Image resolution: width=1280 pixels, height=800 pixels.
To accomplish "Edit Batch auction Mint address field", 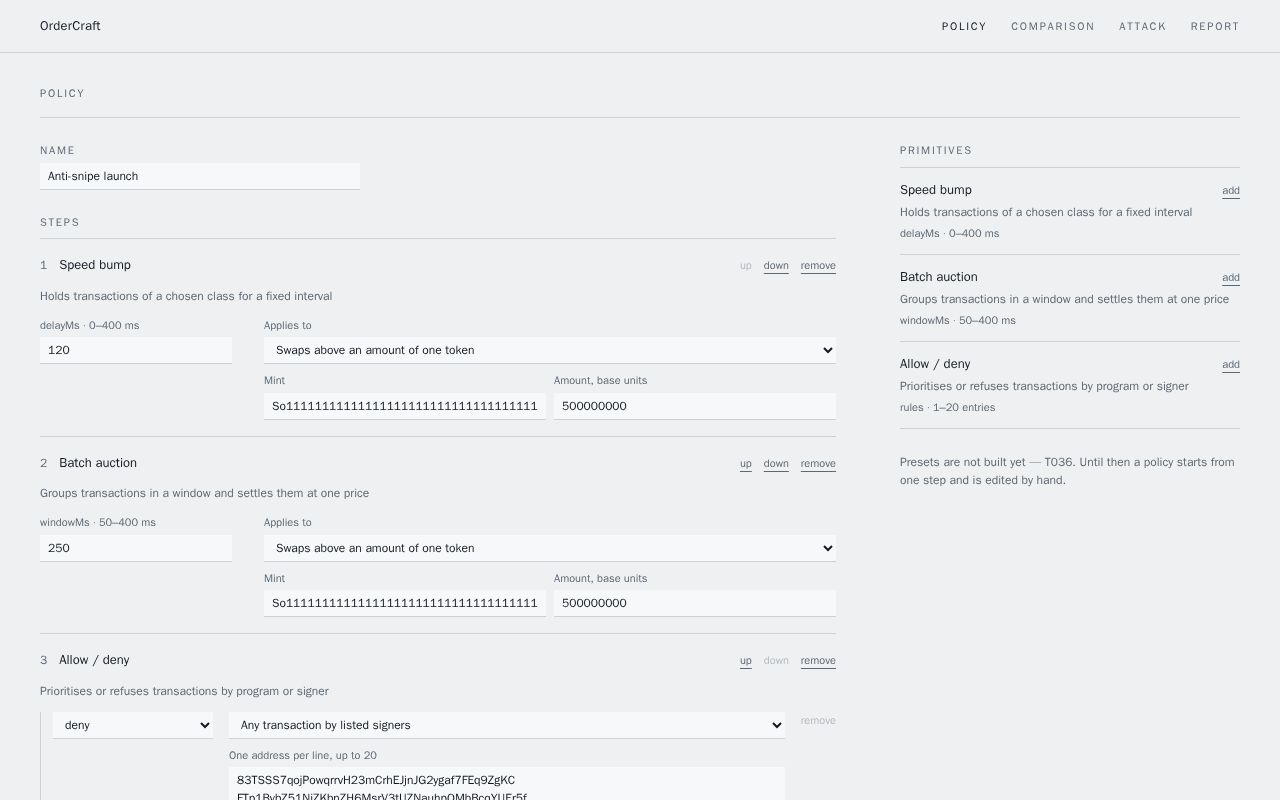I will 405,603.
